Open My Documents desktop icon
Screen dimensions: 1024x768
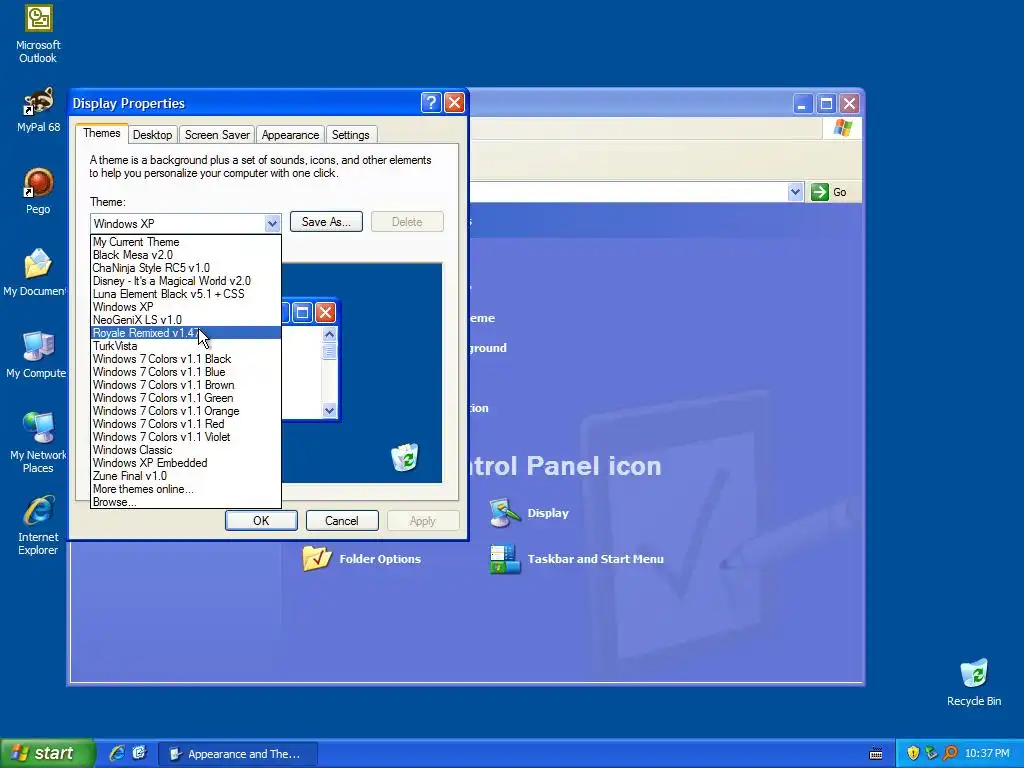(34, 272)
